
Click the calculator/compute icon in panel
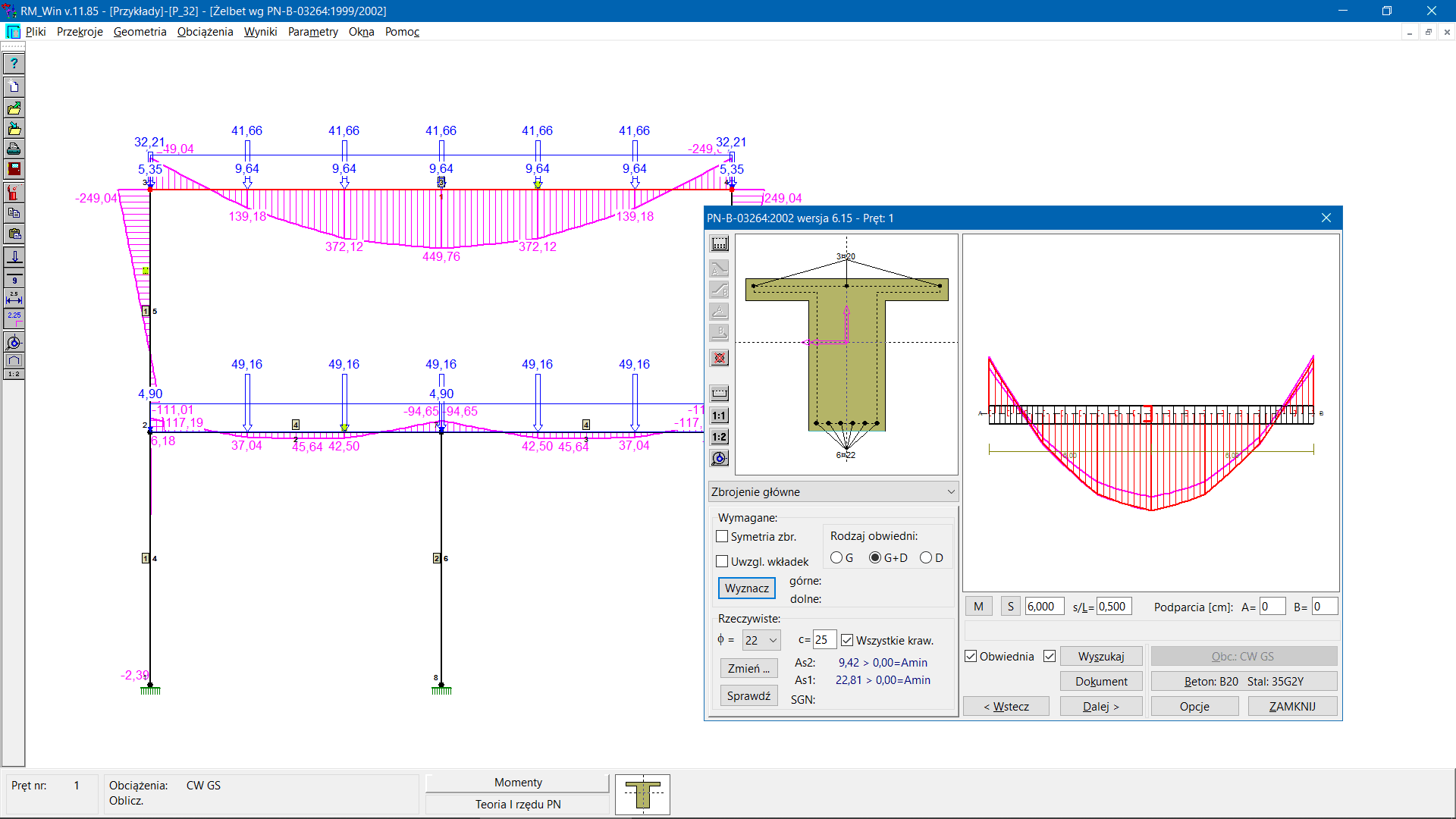719,245
